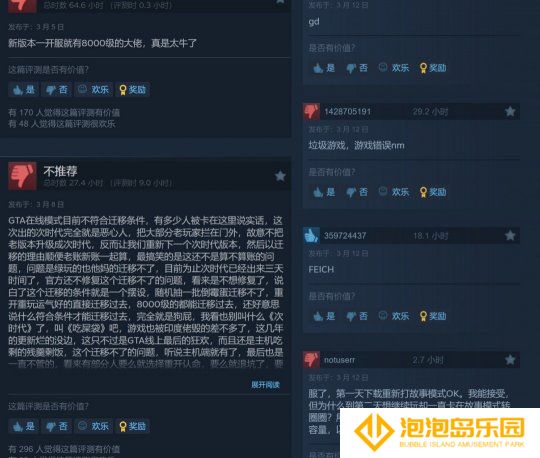Click star icon beside 359724437 review

tap(510, 236)
